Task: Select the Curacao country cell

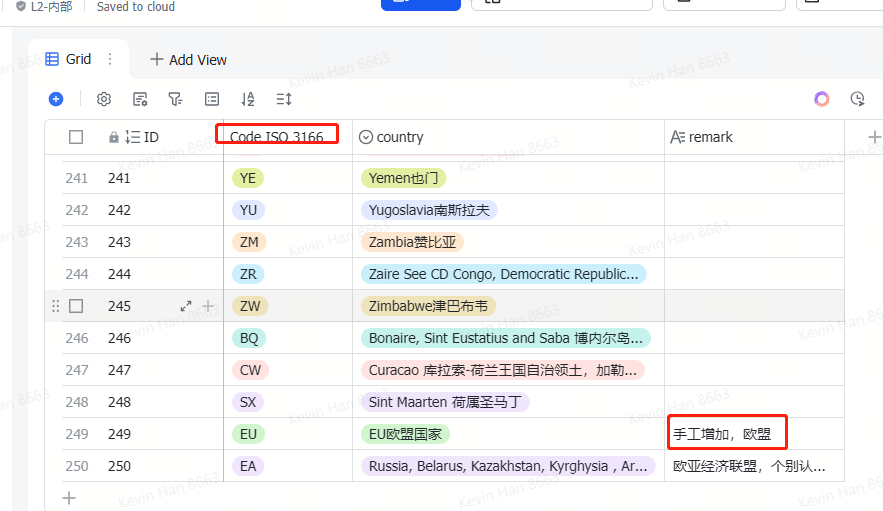Action: [509, 370]
